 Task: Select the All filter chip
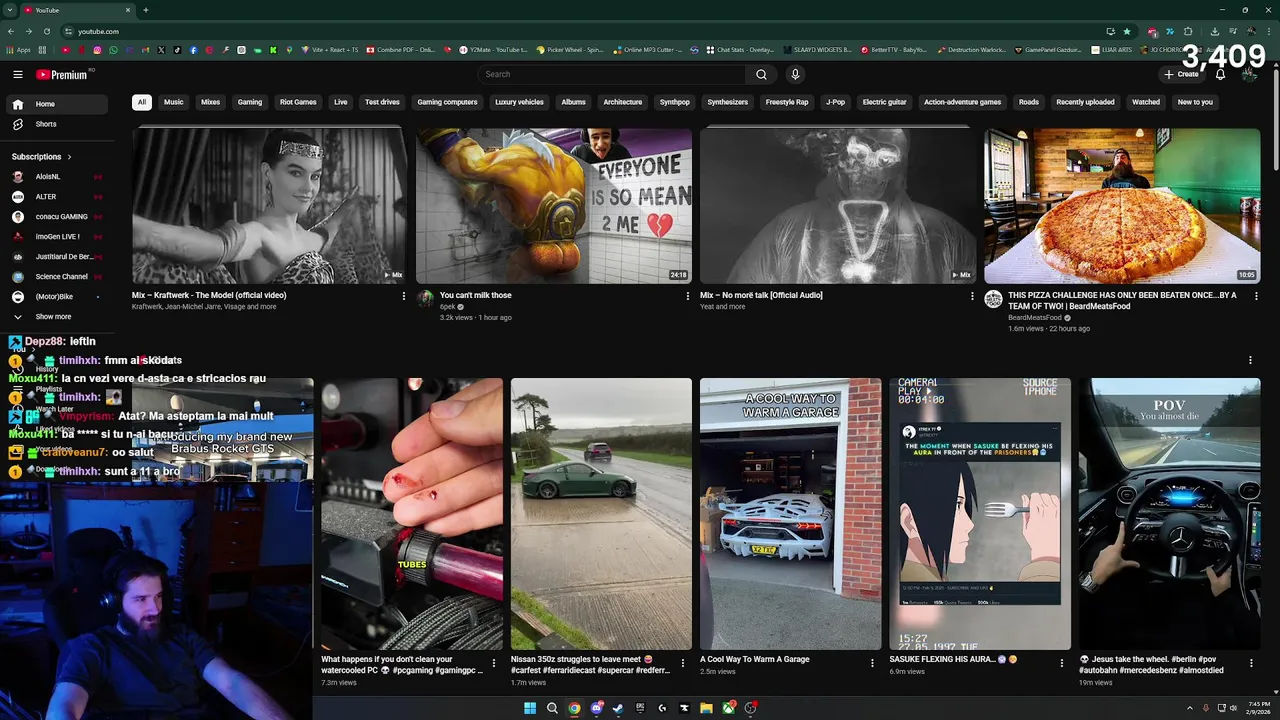tap(142, 102)
